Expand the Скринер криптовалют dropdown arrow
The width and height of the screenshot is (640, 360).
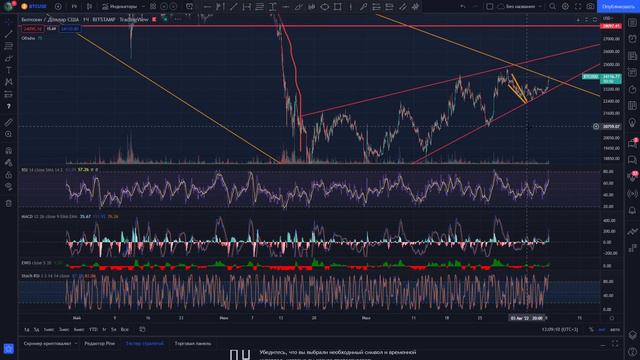click(x=76, y=344)
